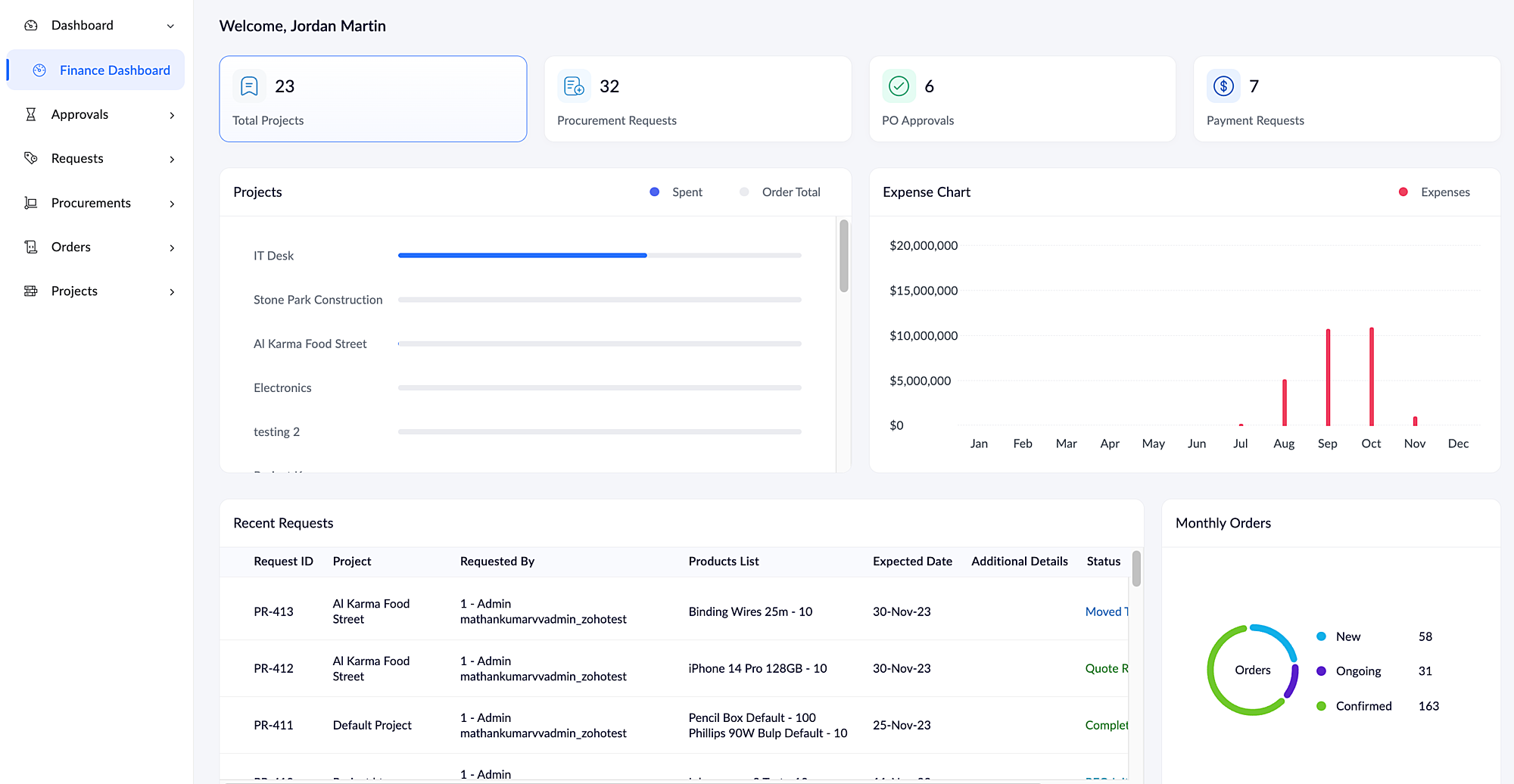
Task: Click the Electronics project progress bar
Action: coord(600,387)
